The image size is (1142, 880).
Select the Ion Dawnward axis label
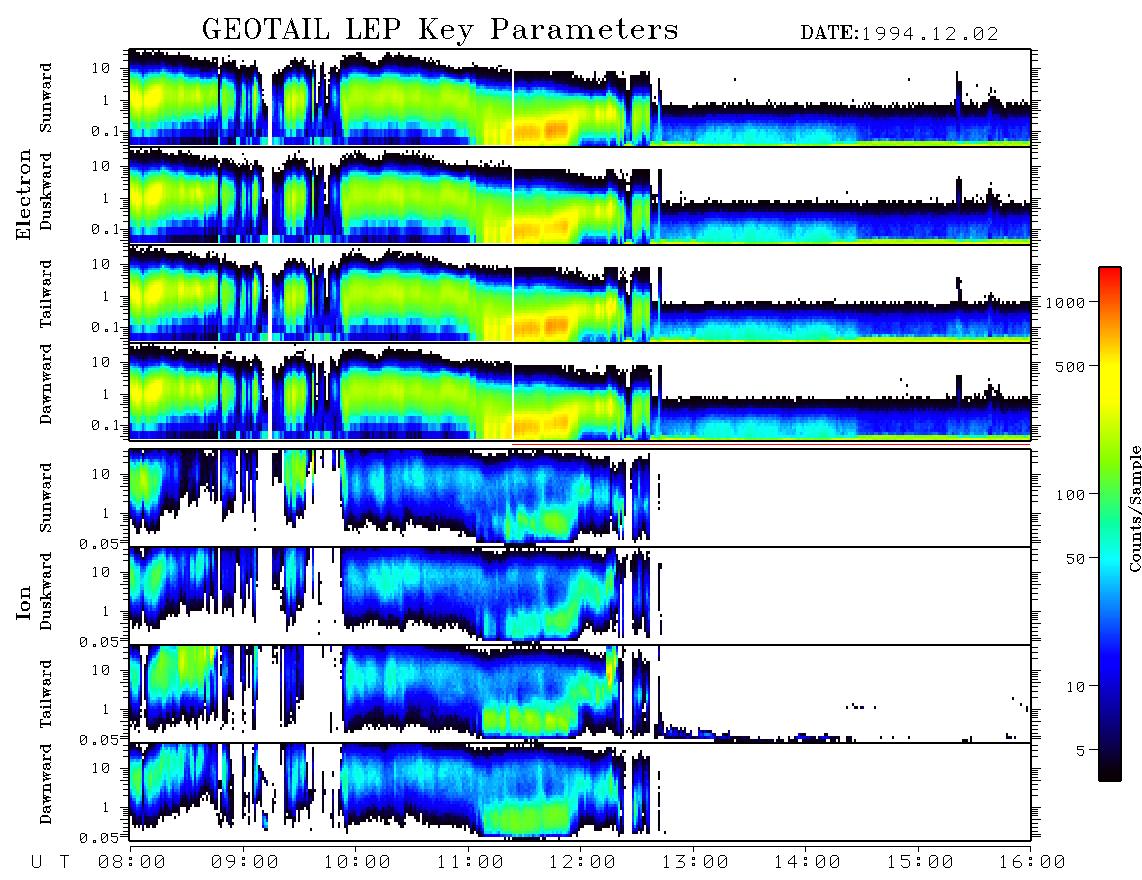(x=46, y=784)
